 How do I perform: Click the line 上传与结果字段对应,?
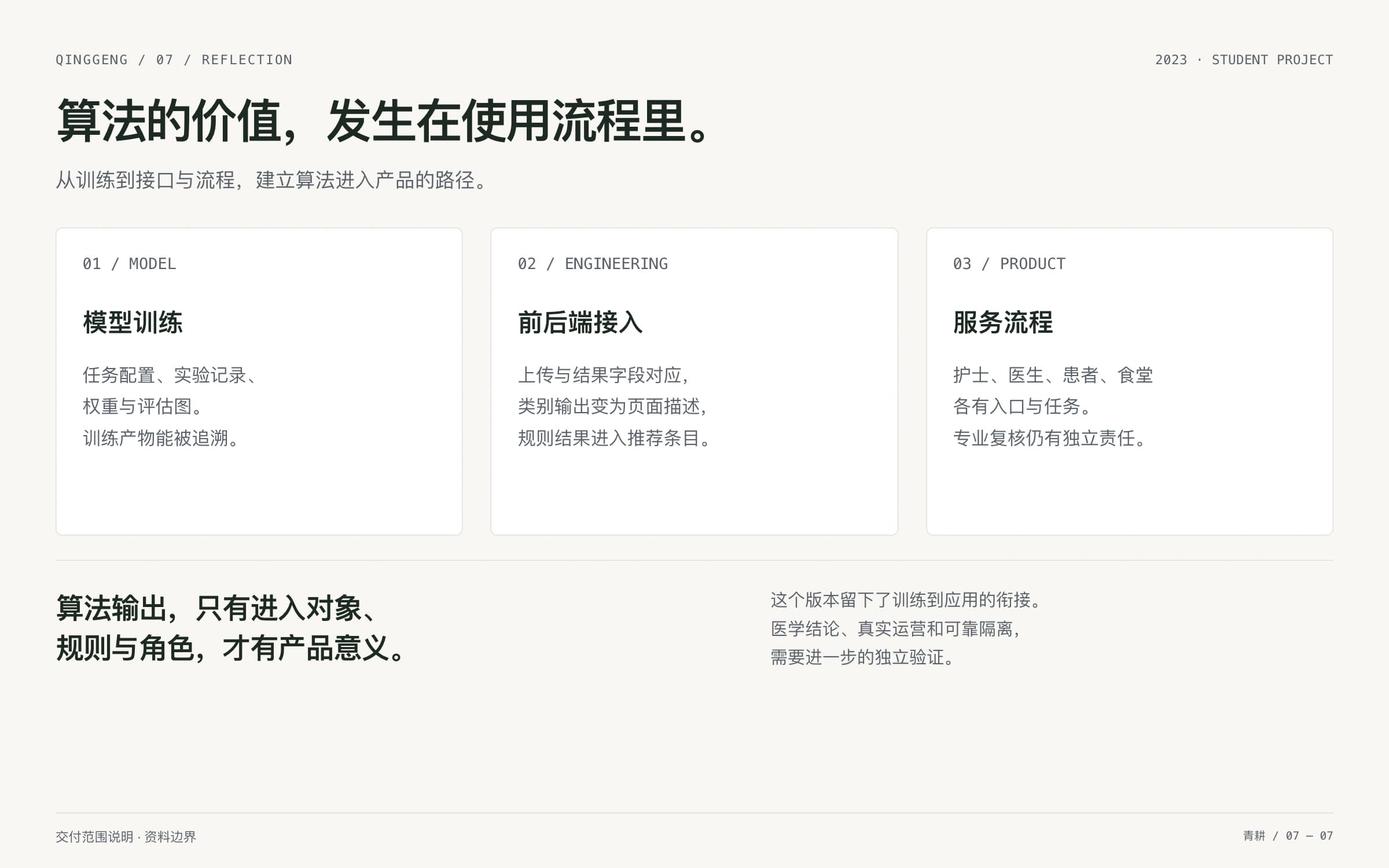click(x=603, y=375)
